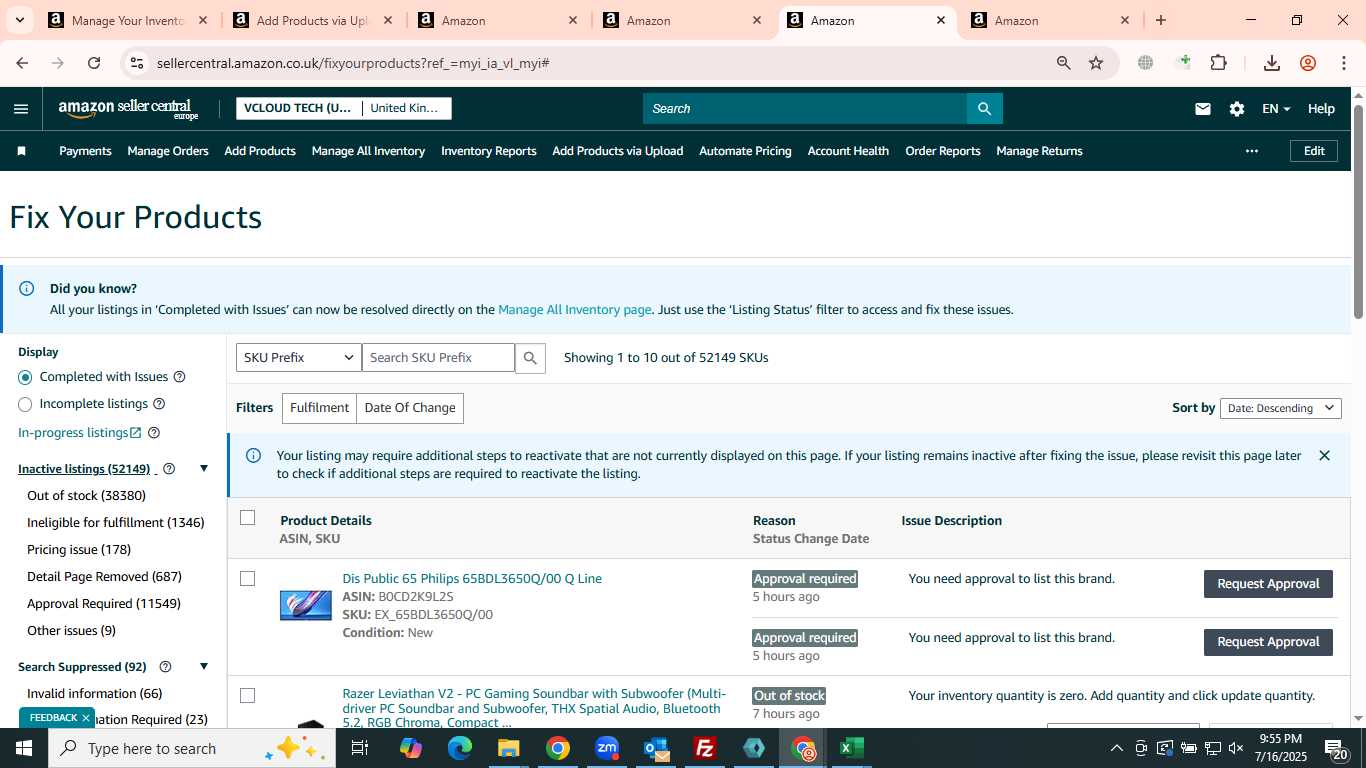Open the settings gear icon
Image resolution: width=1366 pixels, height=768 pixels.
click(x=1237, y=109)
